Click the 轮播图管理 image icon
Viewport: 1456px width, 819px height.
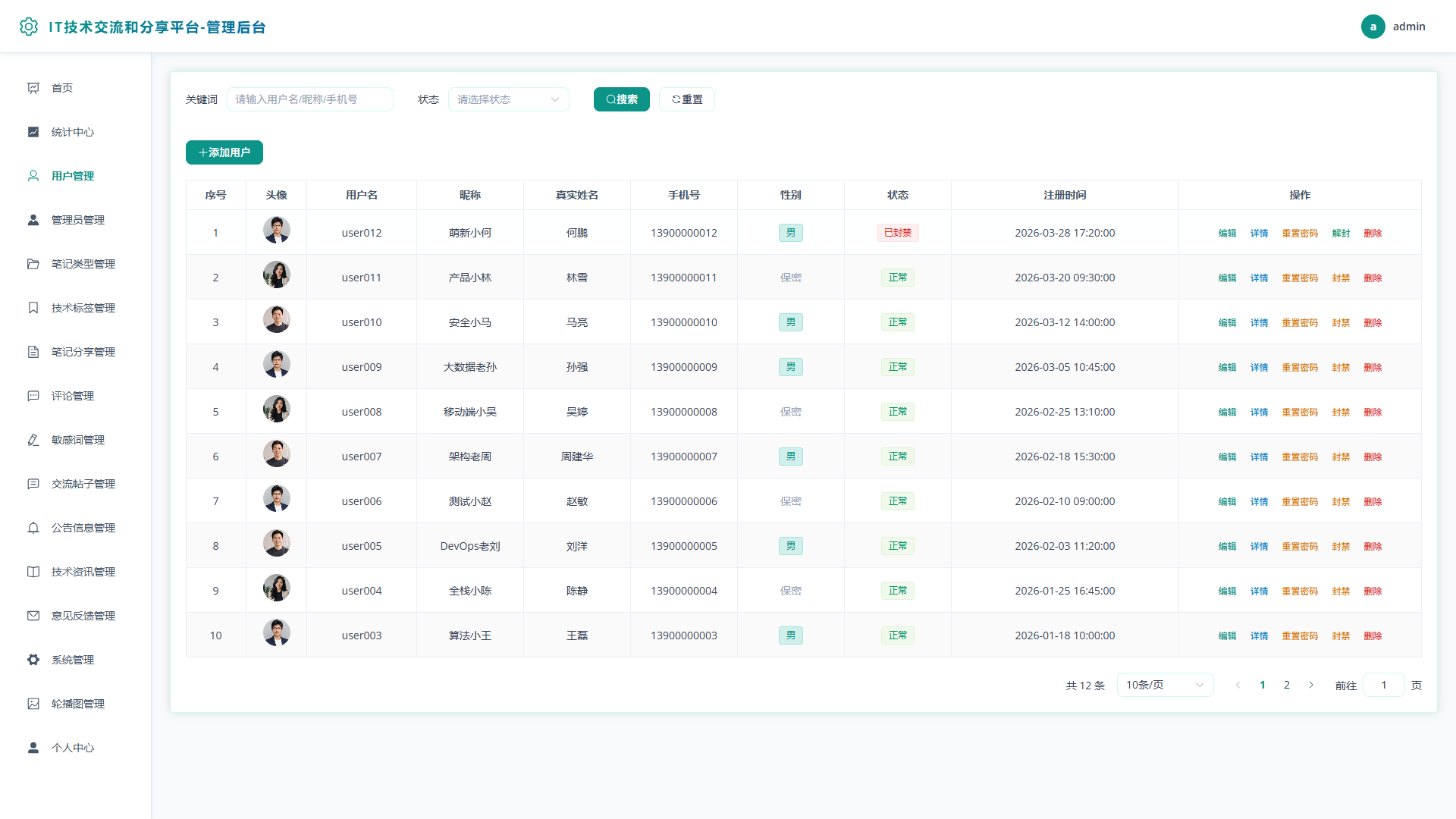(33, 704)
